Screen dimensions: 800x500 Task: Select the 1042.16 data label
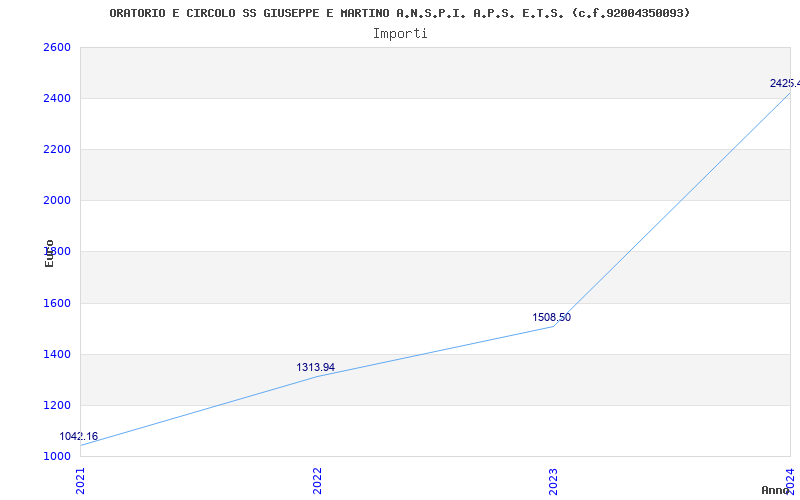pyautogui.click(x=79, y=436)
